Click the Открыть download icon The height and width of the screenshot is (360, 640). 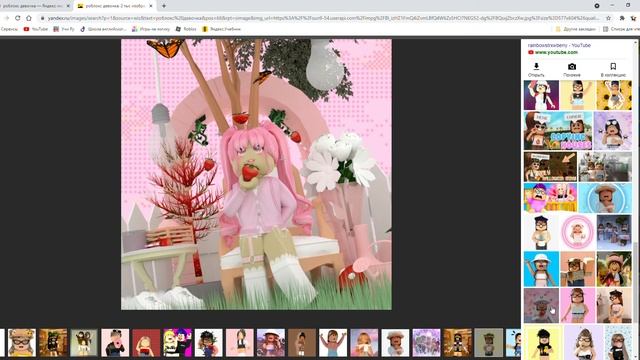(536, 67)
